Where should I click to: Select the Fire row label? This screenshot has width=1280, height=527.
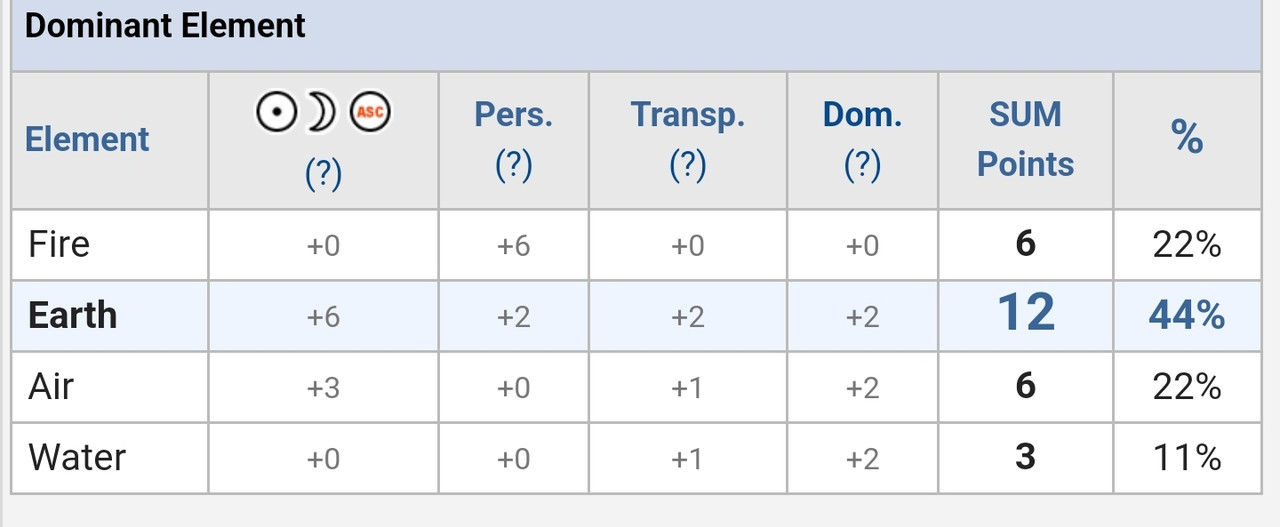(59, 245)
